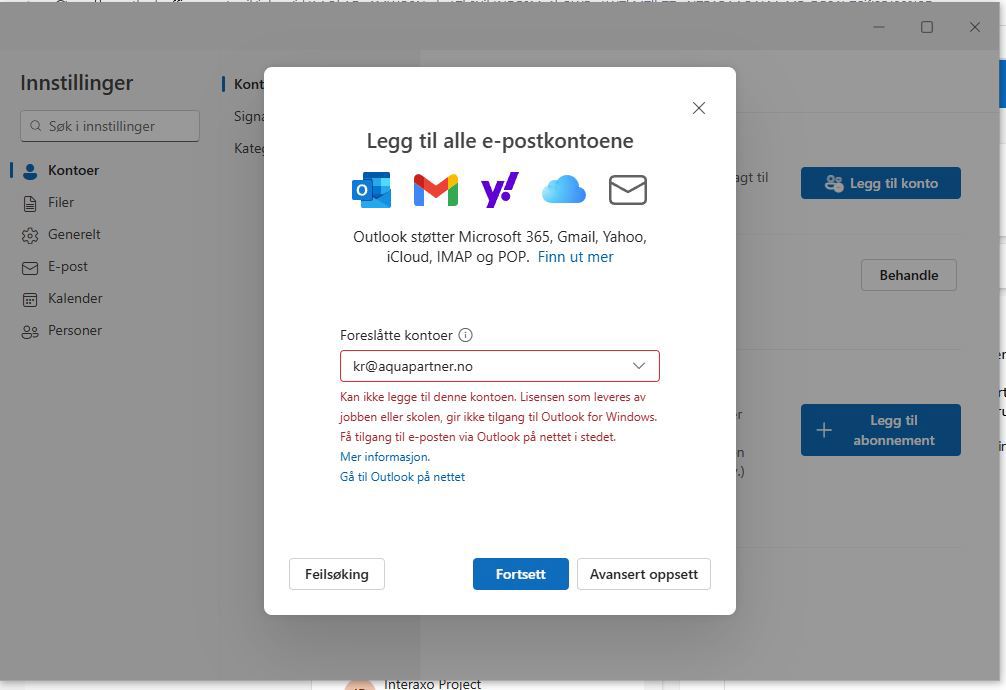
Task: Click the Personer people icon
Action: click(x=30, y=332)
